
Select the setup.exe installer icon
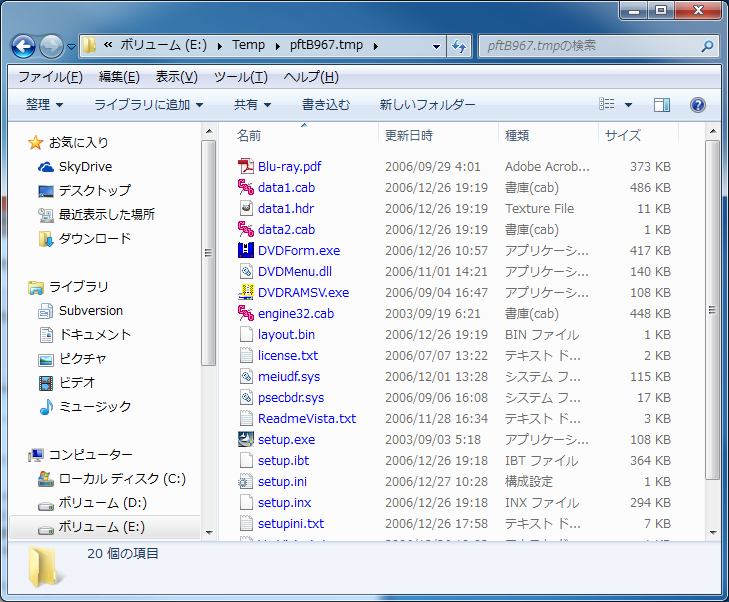pyautogui.click(x=246, y=439)
